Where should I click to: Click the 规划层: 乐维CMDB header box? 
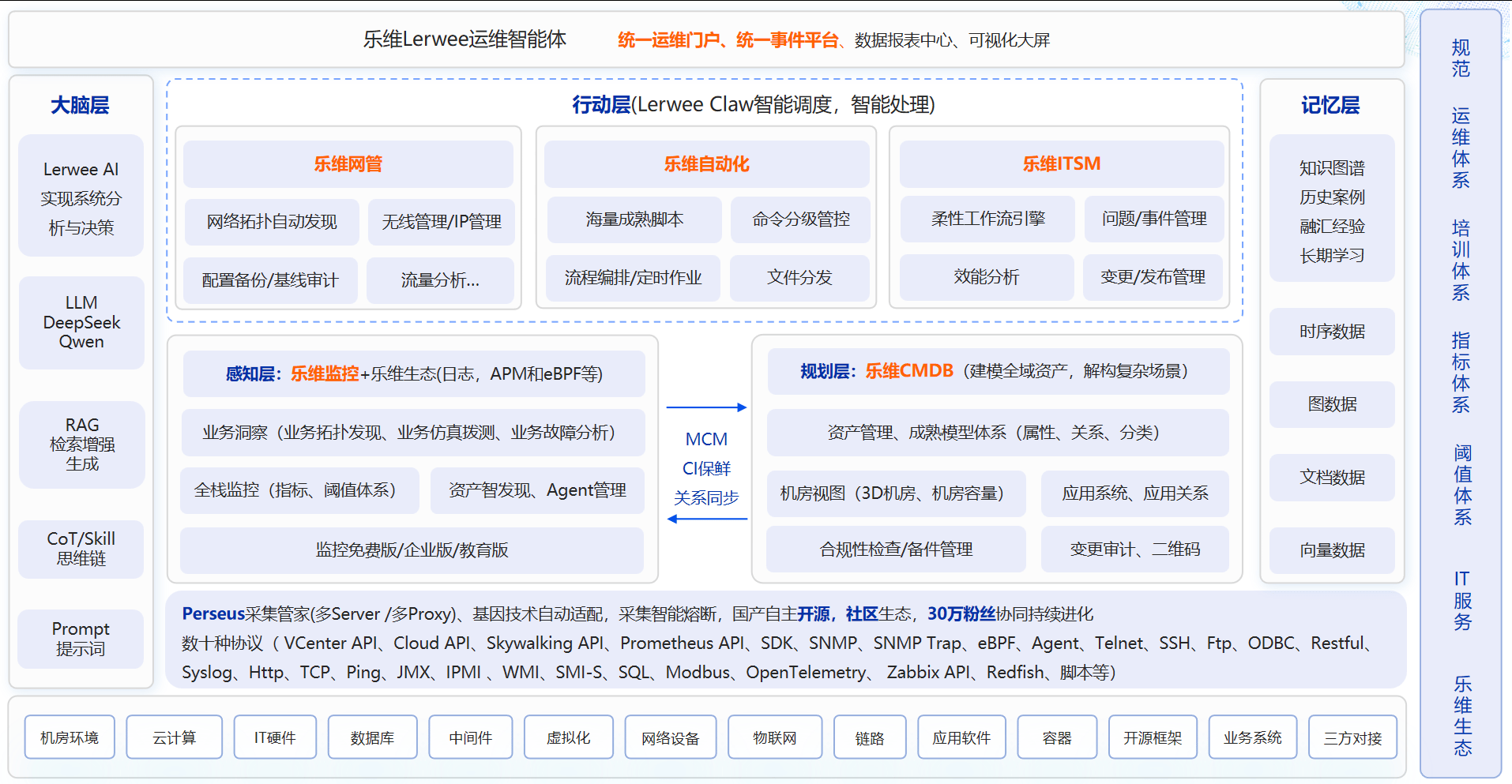999,371
